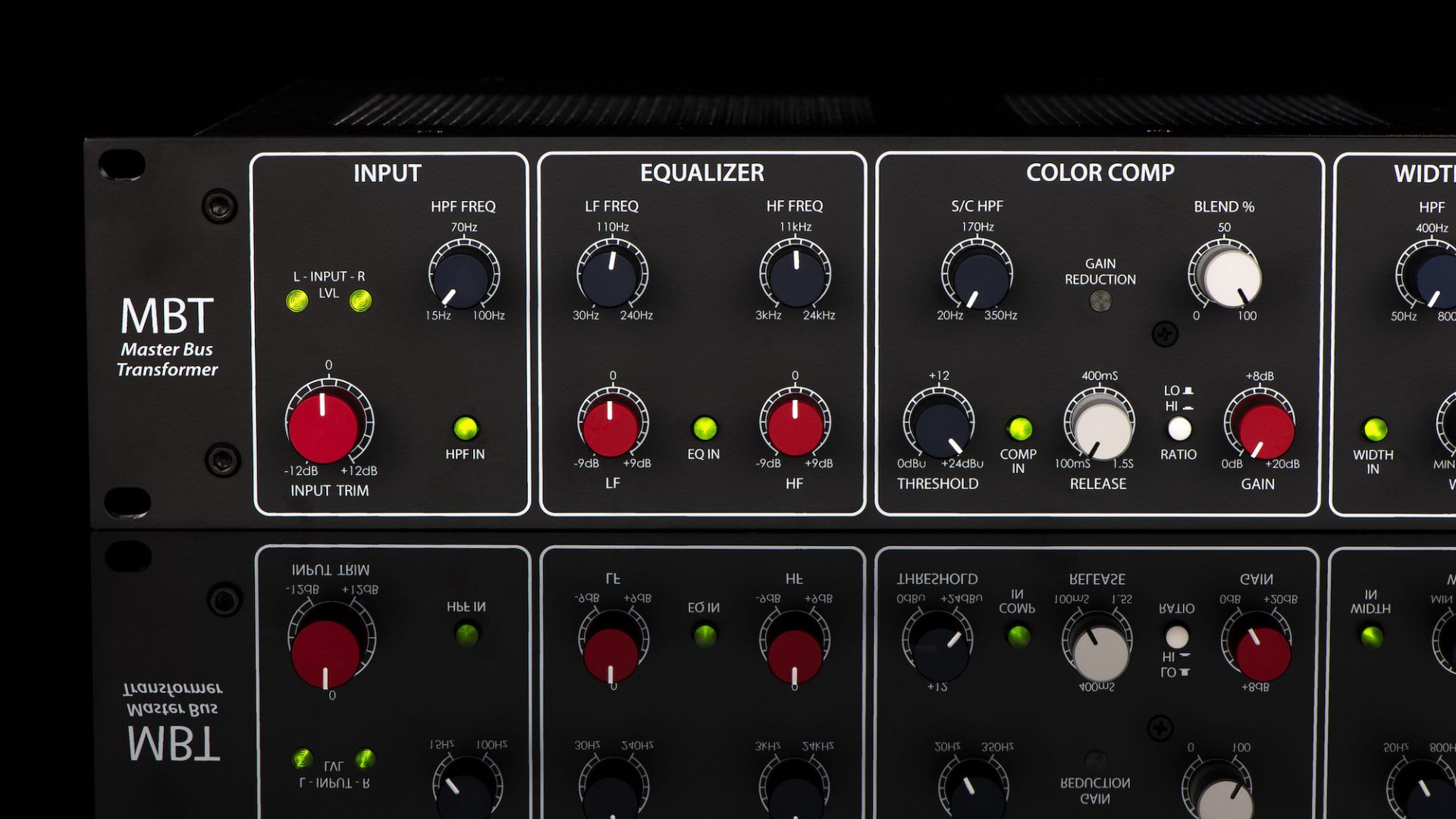Click the S/C HPF knob
Image resolution: width=1456 pixels, height=819 pixels.
click(978, 279)
